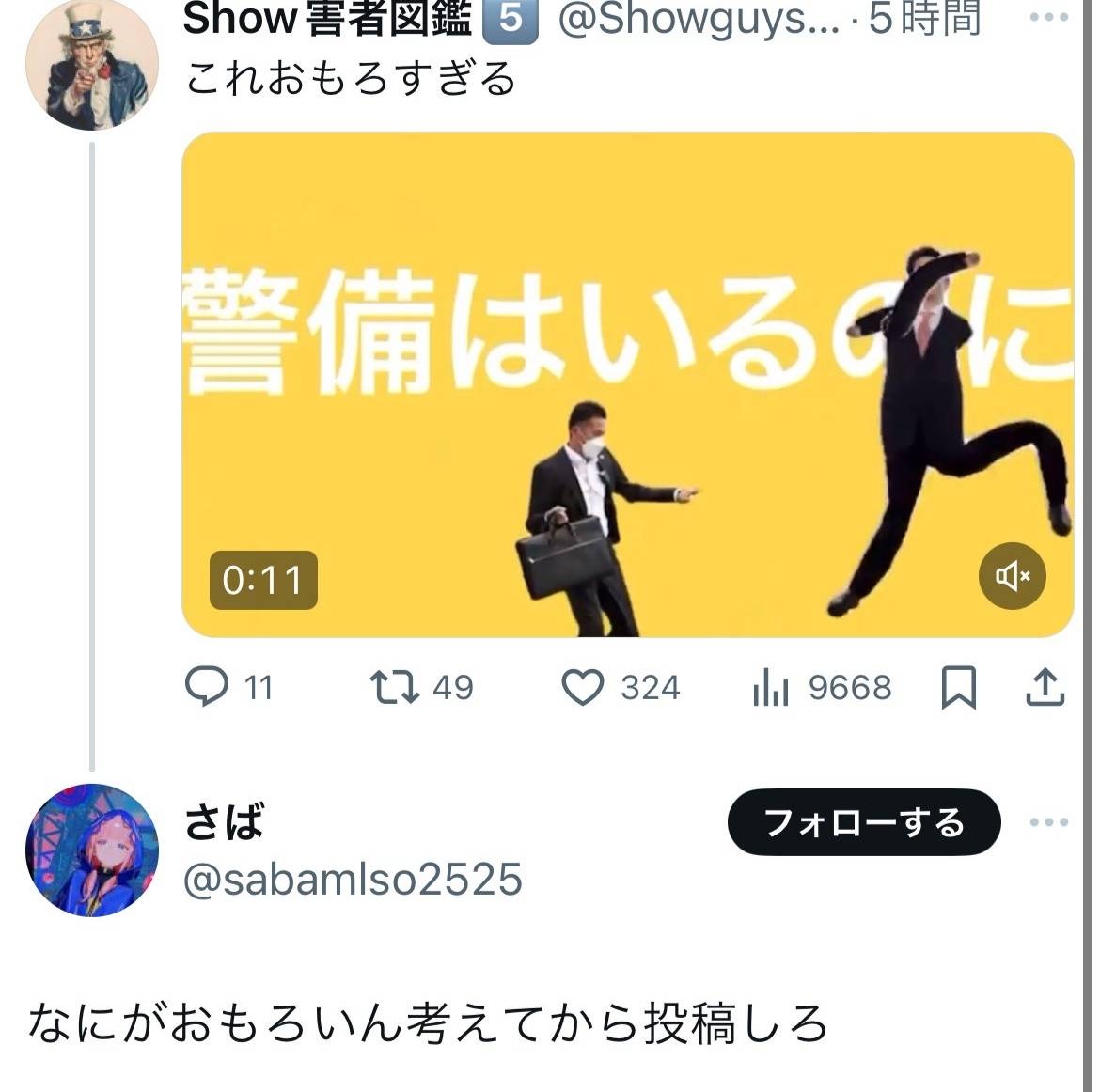Open the @sabamlso2525 handle
1100x1092 pixels.
[x=353, y=880]
